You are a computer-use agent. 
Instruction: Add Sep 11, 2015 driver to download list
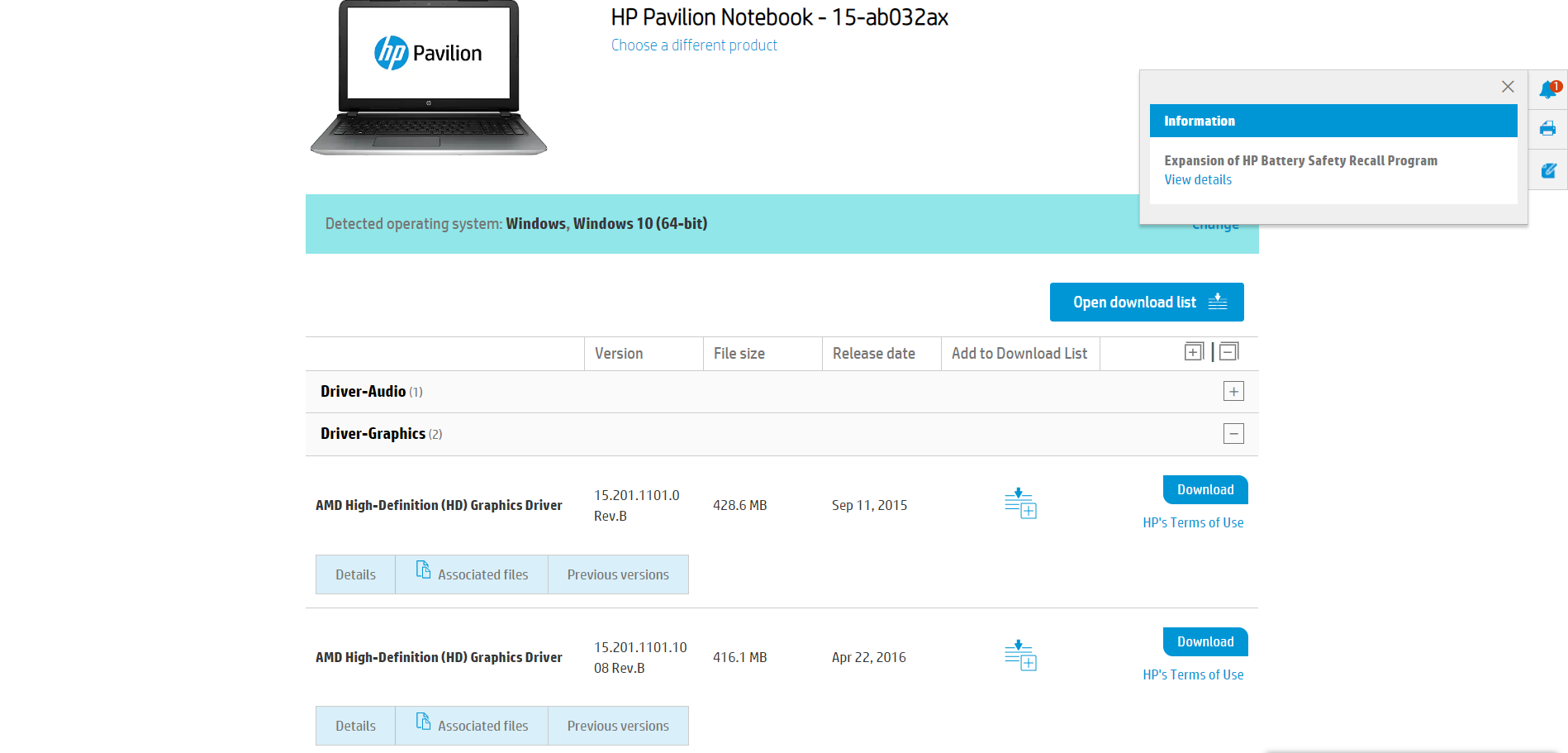tap(1020, 503)
